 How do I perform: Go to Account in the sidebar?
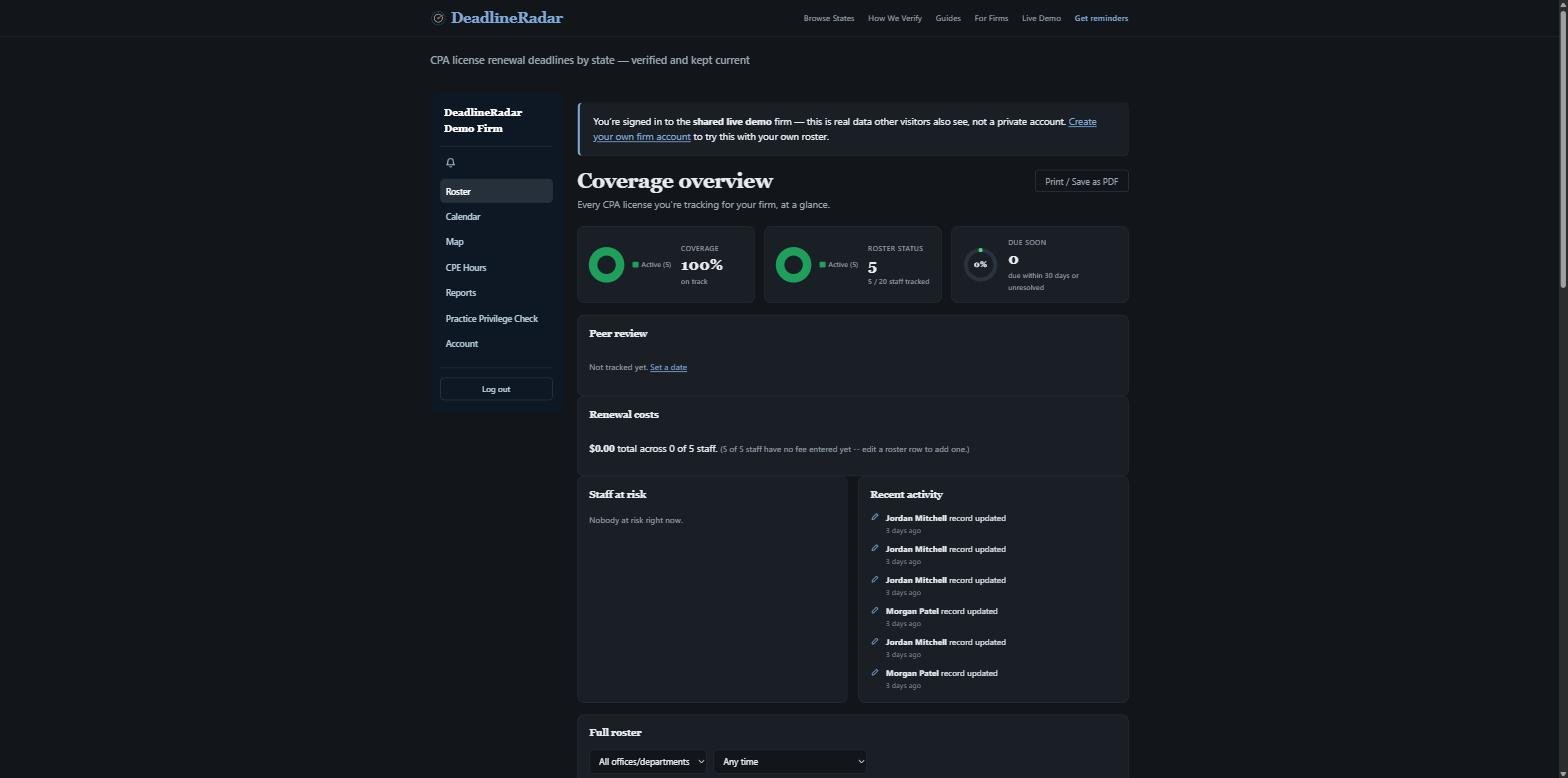(x=496, y=344)
